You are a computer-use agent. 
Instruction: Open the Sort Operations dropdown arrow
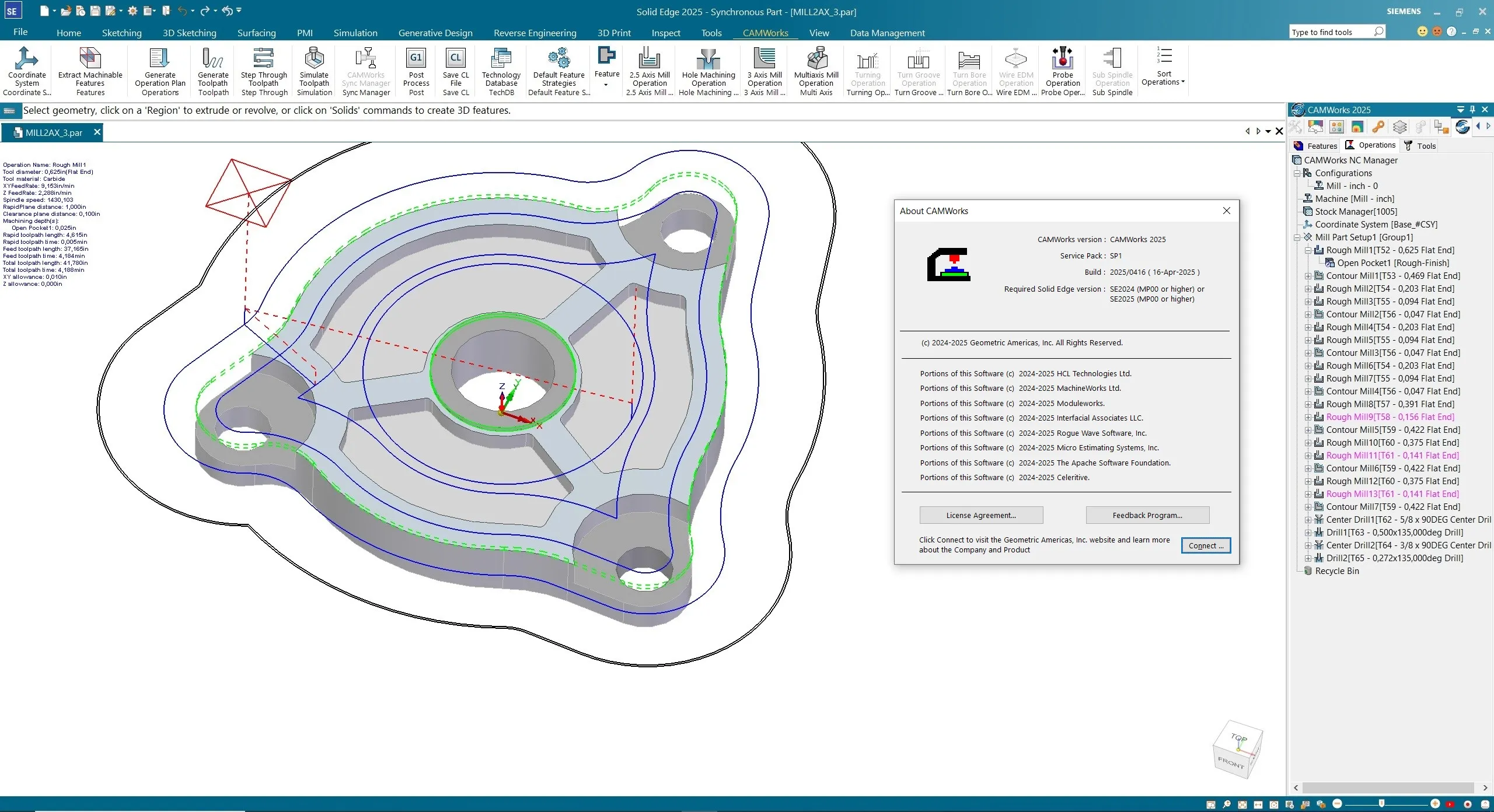(1183, 82)
